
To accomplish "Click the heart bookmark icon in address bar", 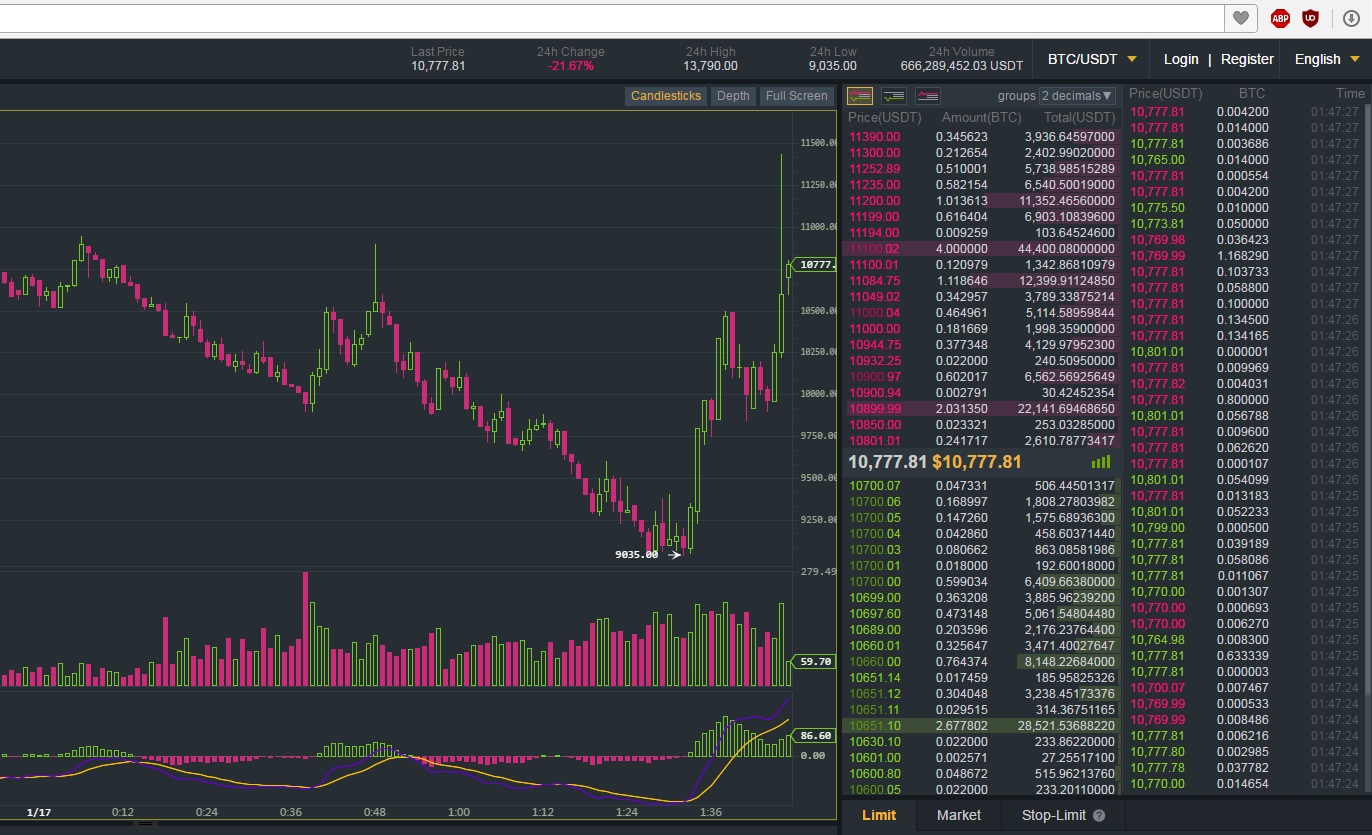I will coord(1241,18).
